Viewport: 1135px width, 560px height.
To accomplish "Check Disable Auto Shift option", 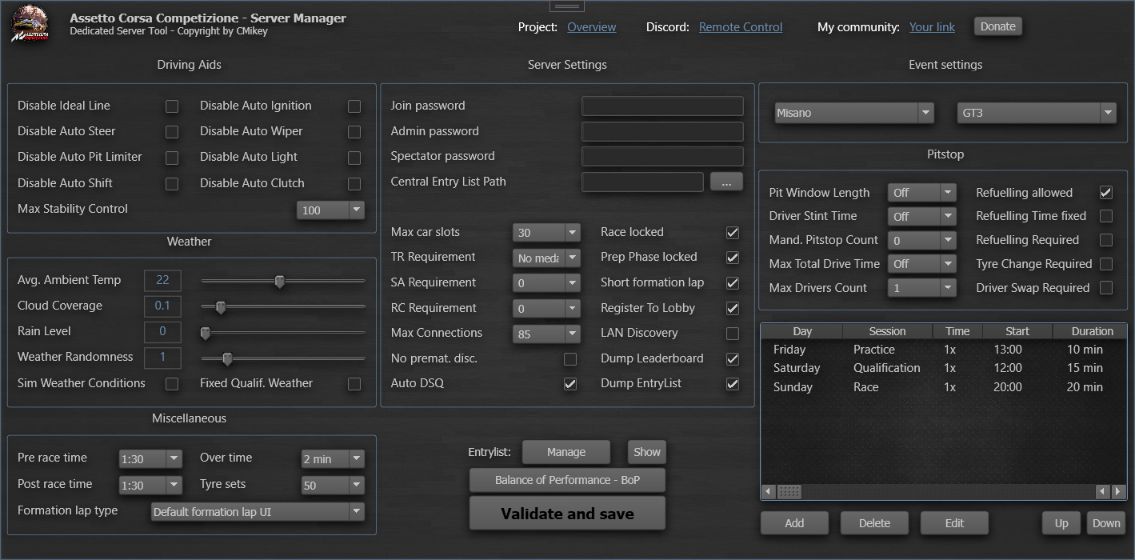I will tap(172, 184).
